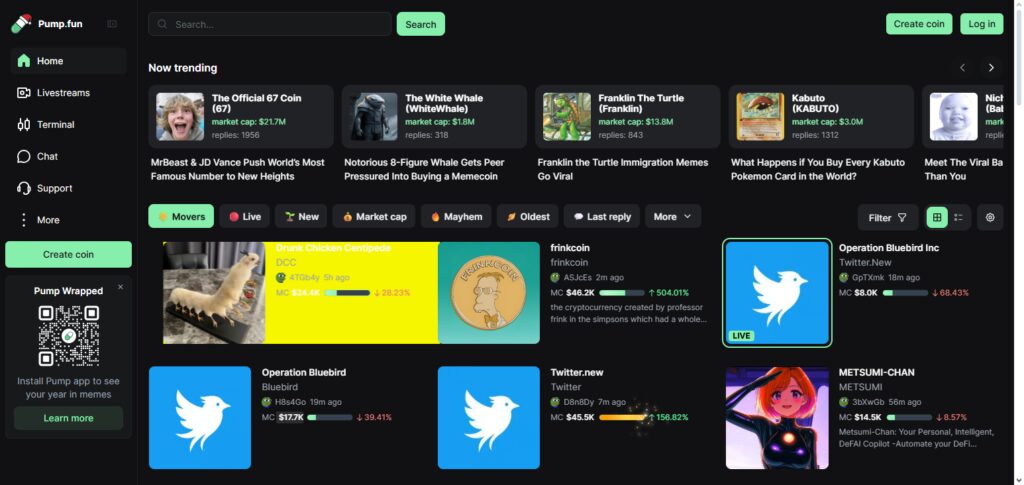
Task: Select the Live tab
Action: [x=245, y=217]
